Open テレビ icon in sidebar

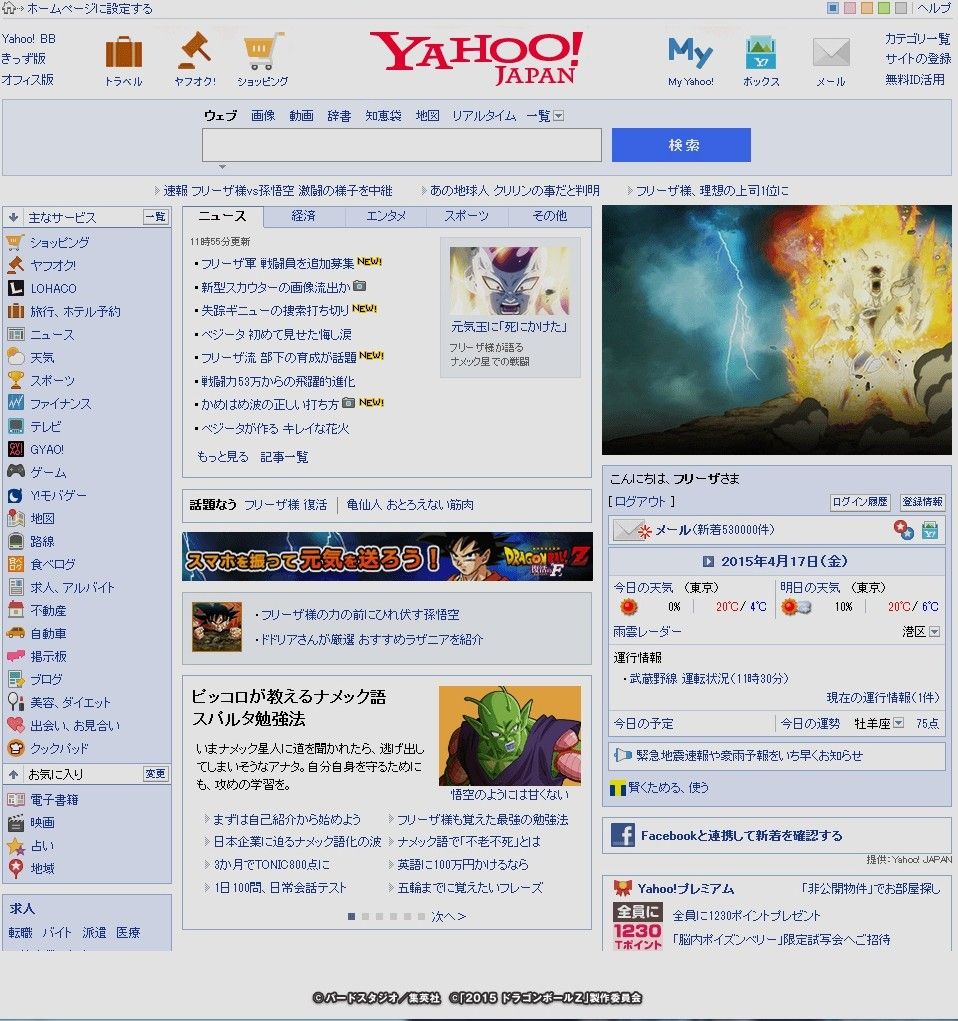tap(15, 426)
